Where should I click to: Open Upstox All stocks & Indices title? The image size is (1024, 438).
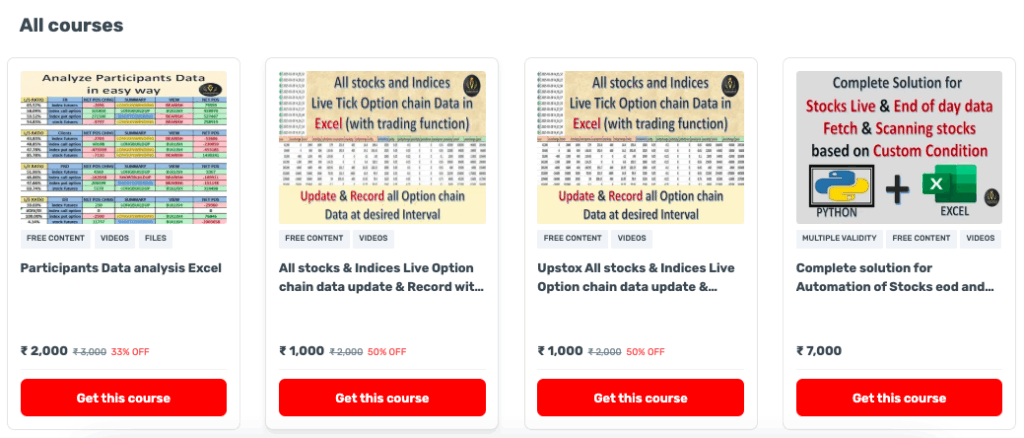click(x=636, y=277)
